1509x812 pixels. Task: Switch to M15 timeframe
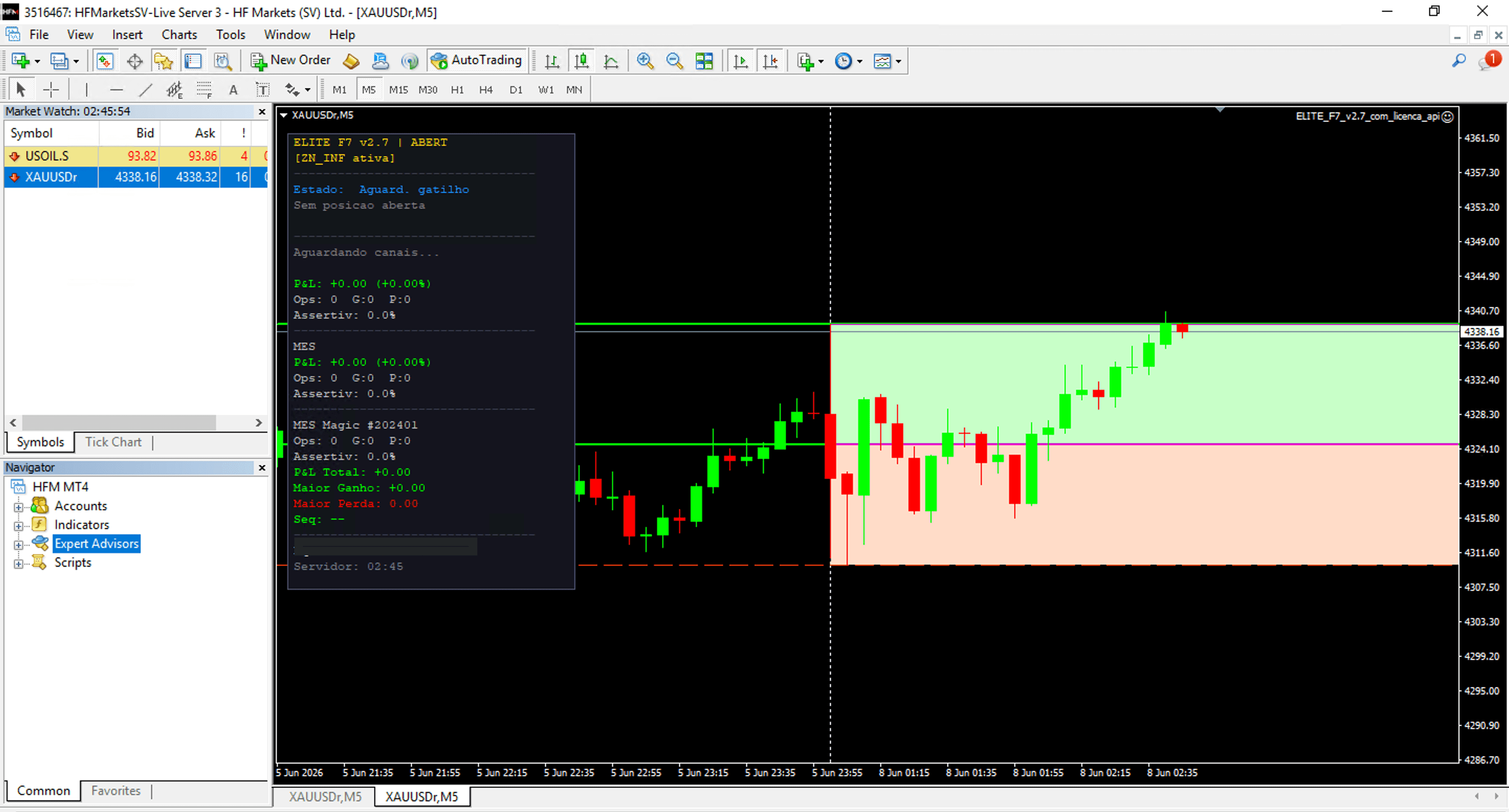[398, 90]
